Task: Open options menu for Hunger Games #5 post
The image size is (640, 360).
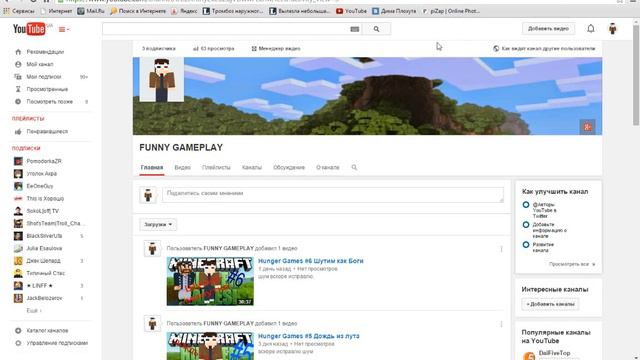Action: point(501,324)
